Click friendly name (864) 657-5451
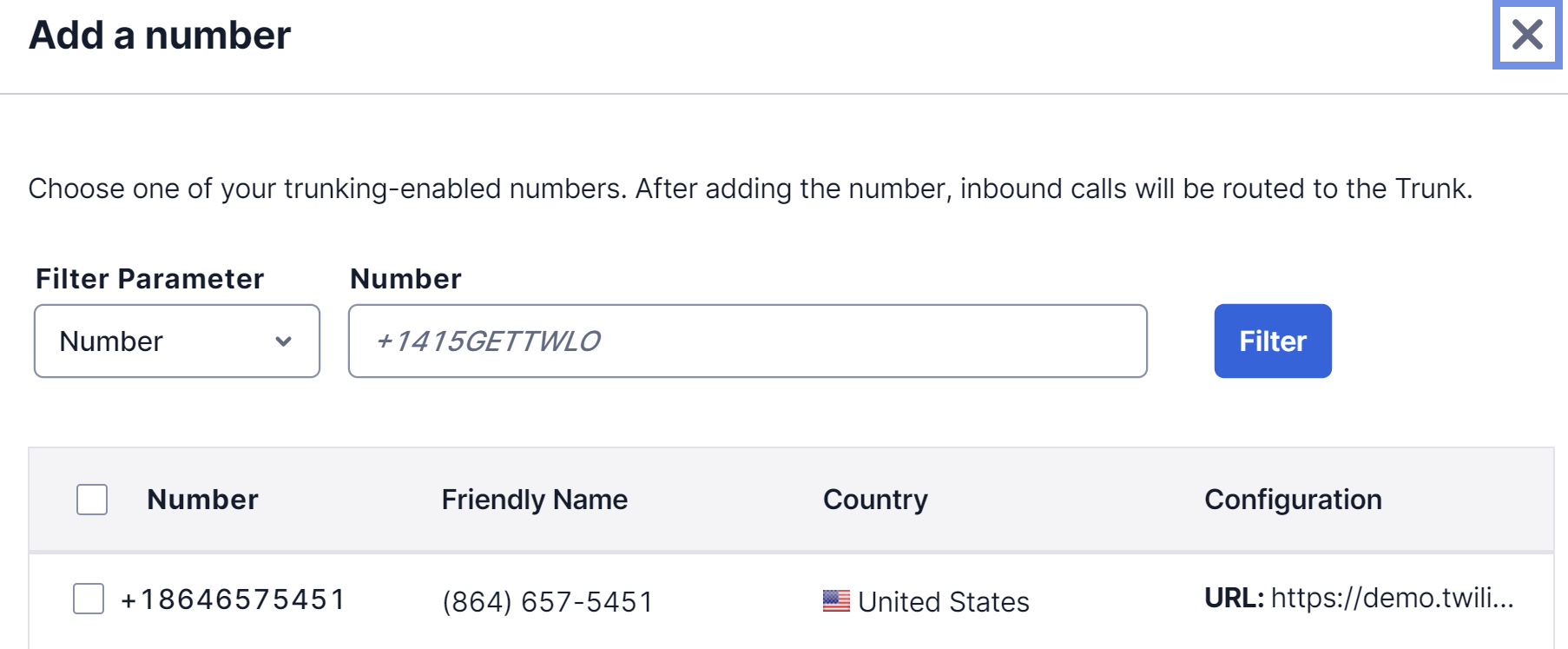 [x=547, y=601]
